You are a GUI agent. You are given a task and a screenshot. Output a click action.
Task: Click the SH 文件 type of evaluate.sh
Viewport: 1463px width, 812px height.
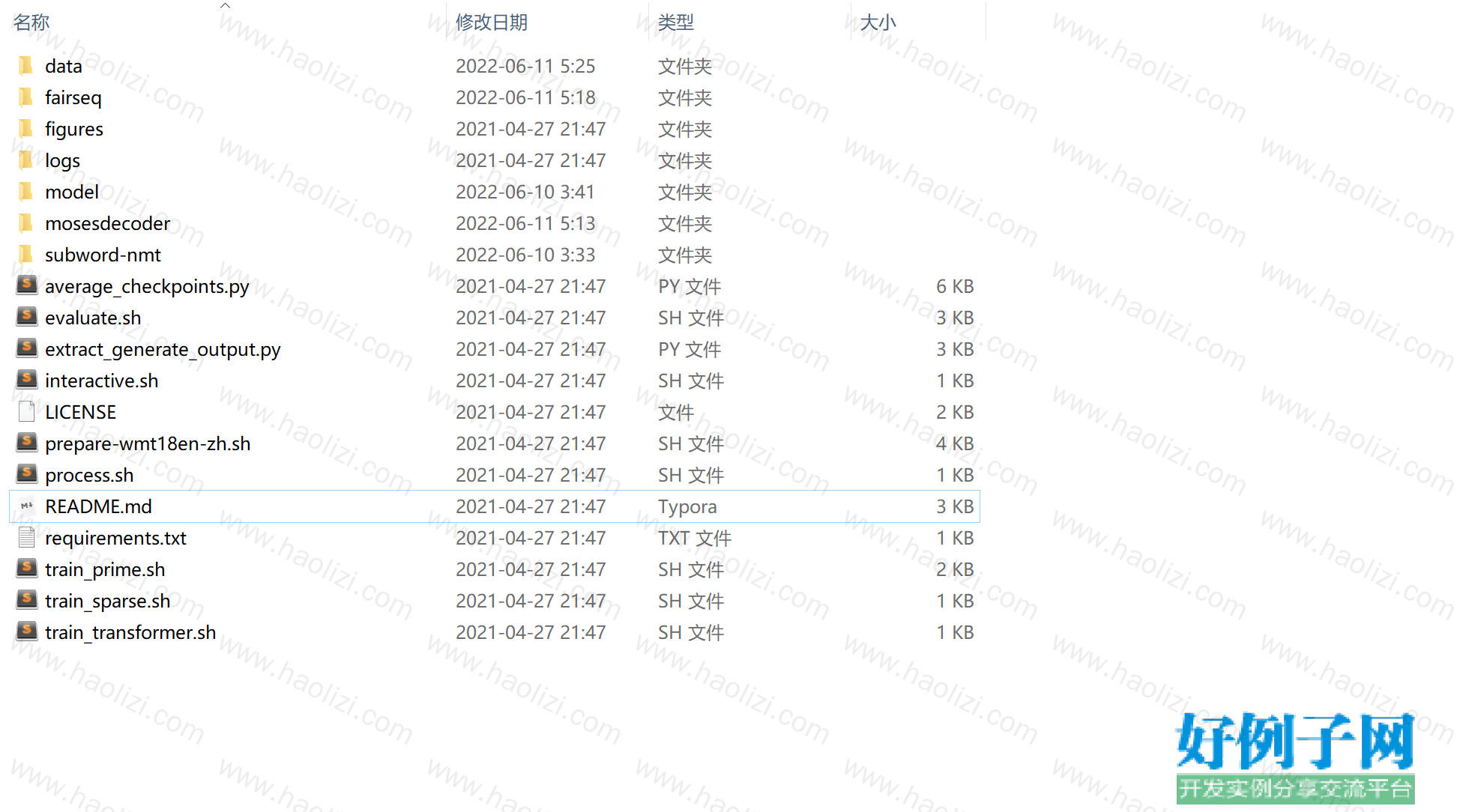click(691, 318)
